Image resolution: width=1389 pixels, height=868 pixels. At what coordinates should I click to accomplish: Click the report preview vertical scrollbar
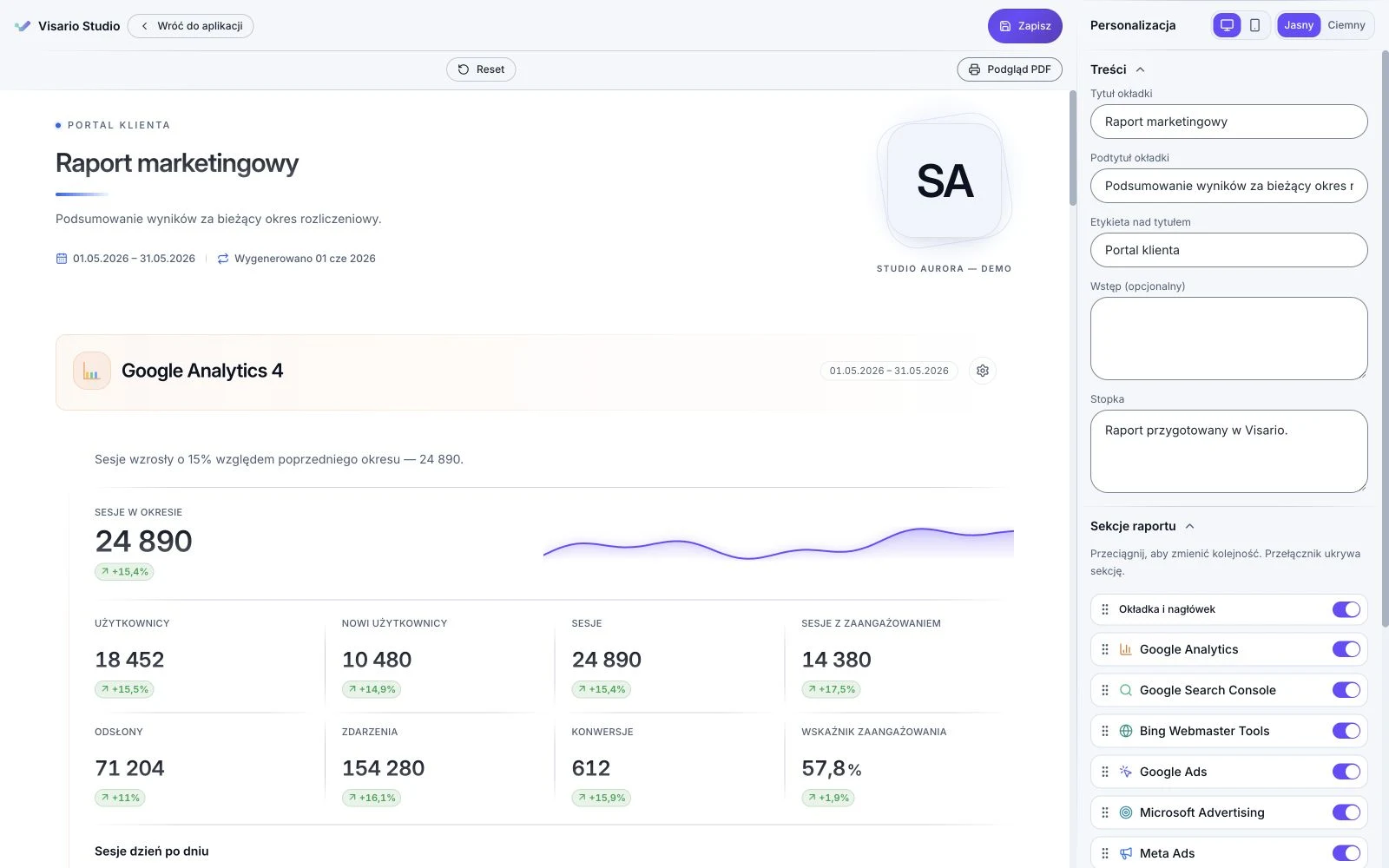click(x=1073, y=148)
